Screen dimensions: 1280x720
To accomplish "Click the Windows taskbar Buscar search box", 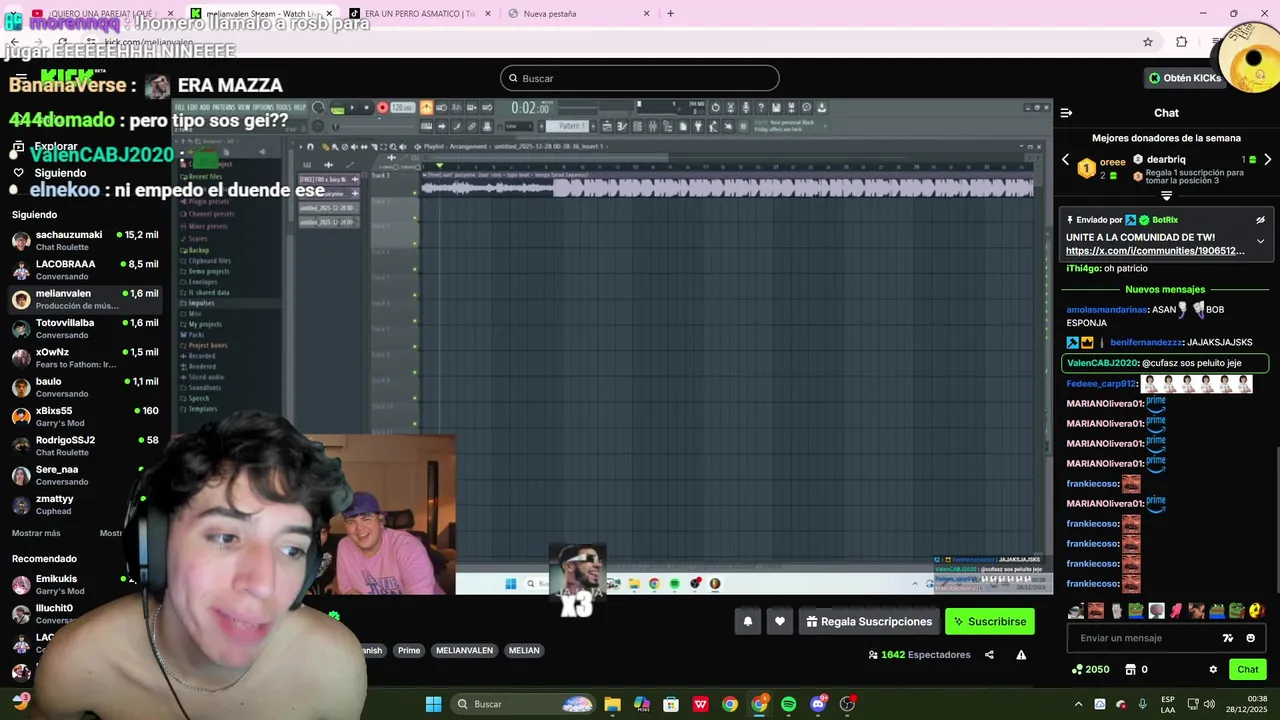I will tap(524, 704).
